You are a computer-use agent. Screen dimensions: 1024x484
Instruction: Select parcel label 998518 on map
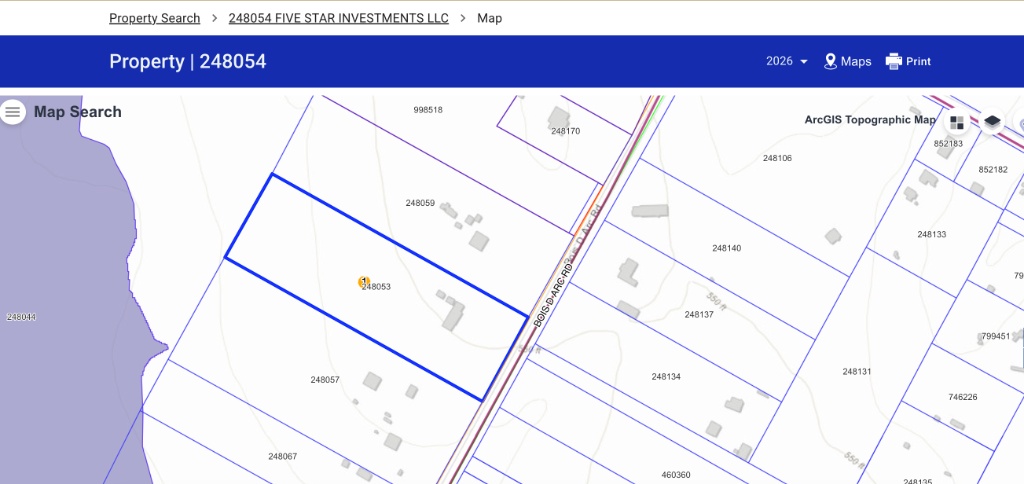[428, 110]
